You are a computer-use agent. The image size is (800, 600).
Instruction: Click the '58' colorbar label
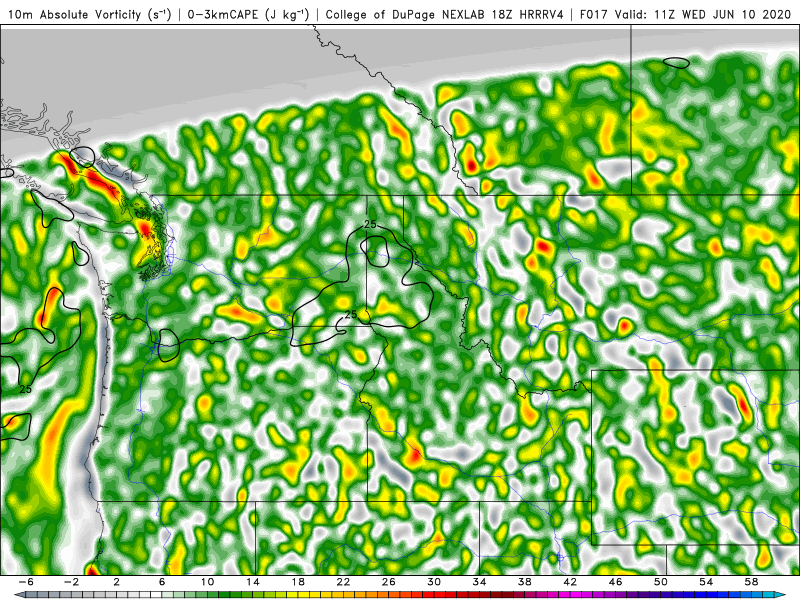point(752,582)
